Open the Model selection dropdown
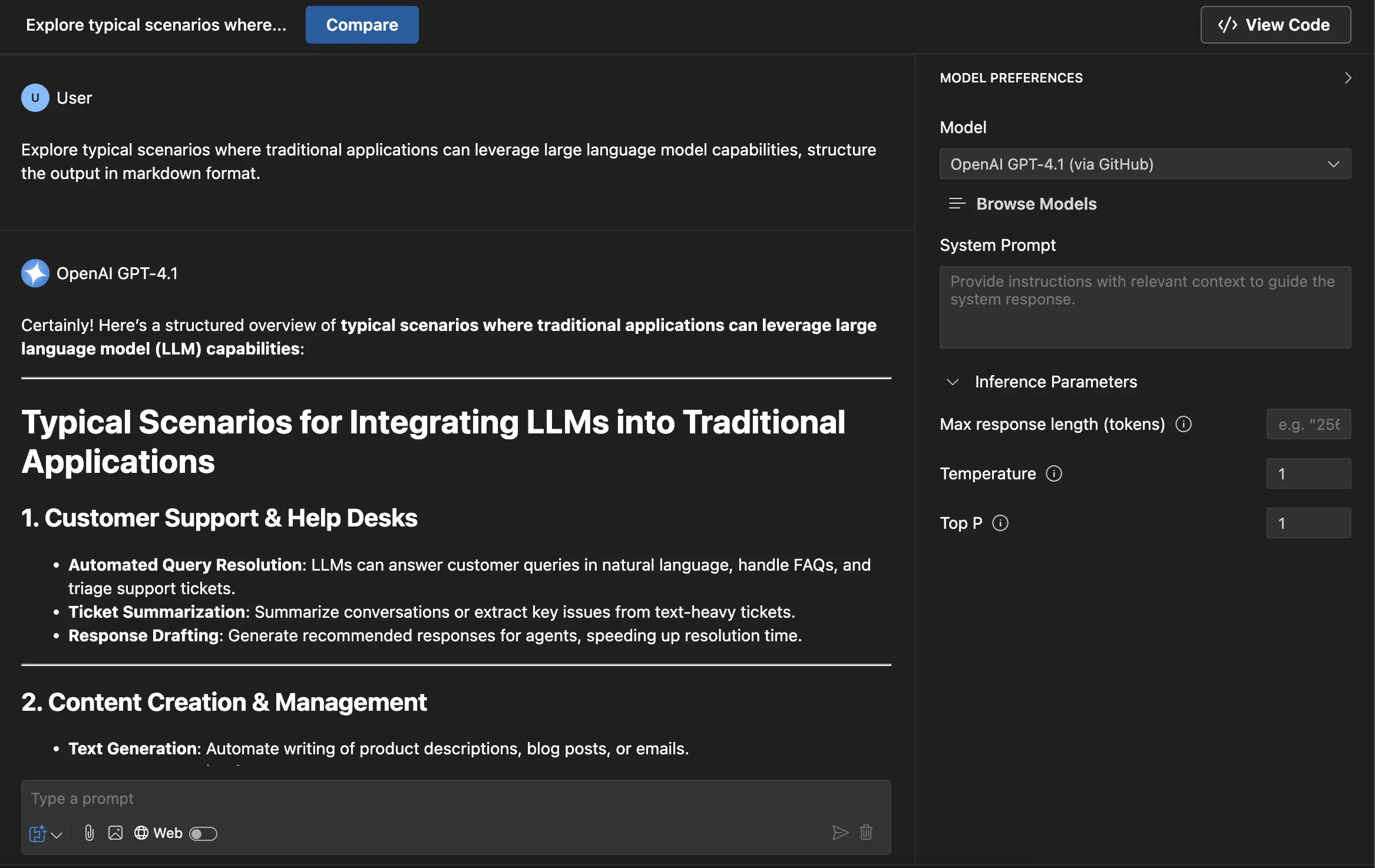 click(x=1145, y=164)
